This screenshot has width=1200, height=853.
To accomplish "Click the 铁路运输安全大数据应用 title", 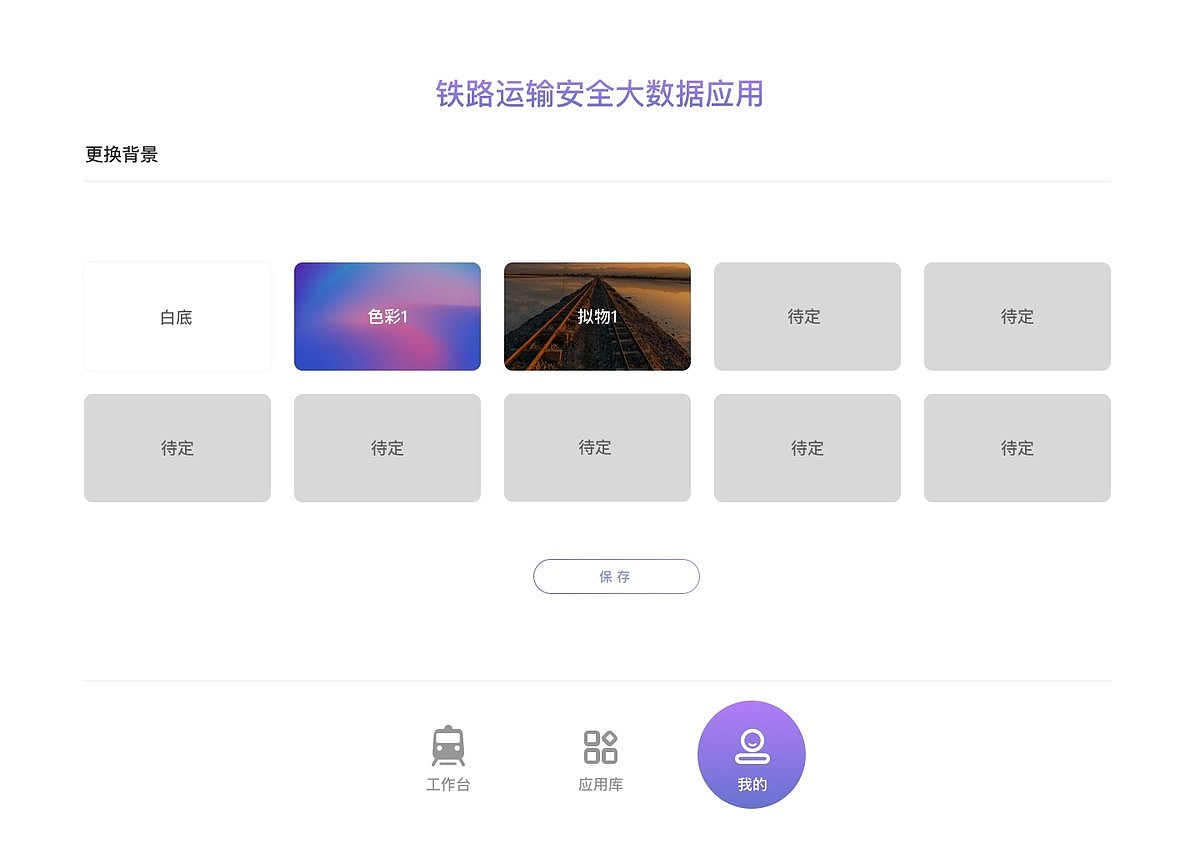I will pos(600,94).
